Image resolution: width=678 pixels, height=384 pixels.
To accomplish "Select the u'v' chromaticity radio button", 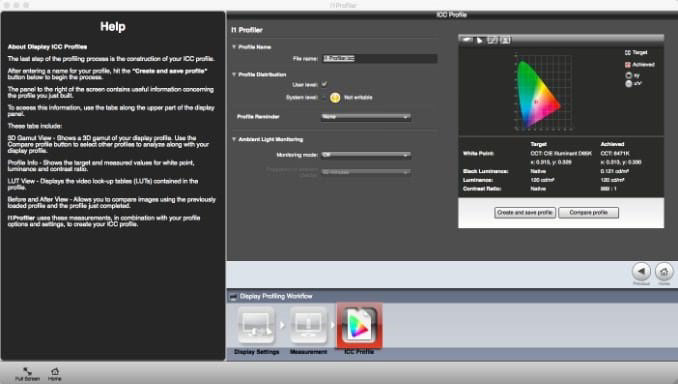I will coord(629,83).
